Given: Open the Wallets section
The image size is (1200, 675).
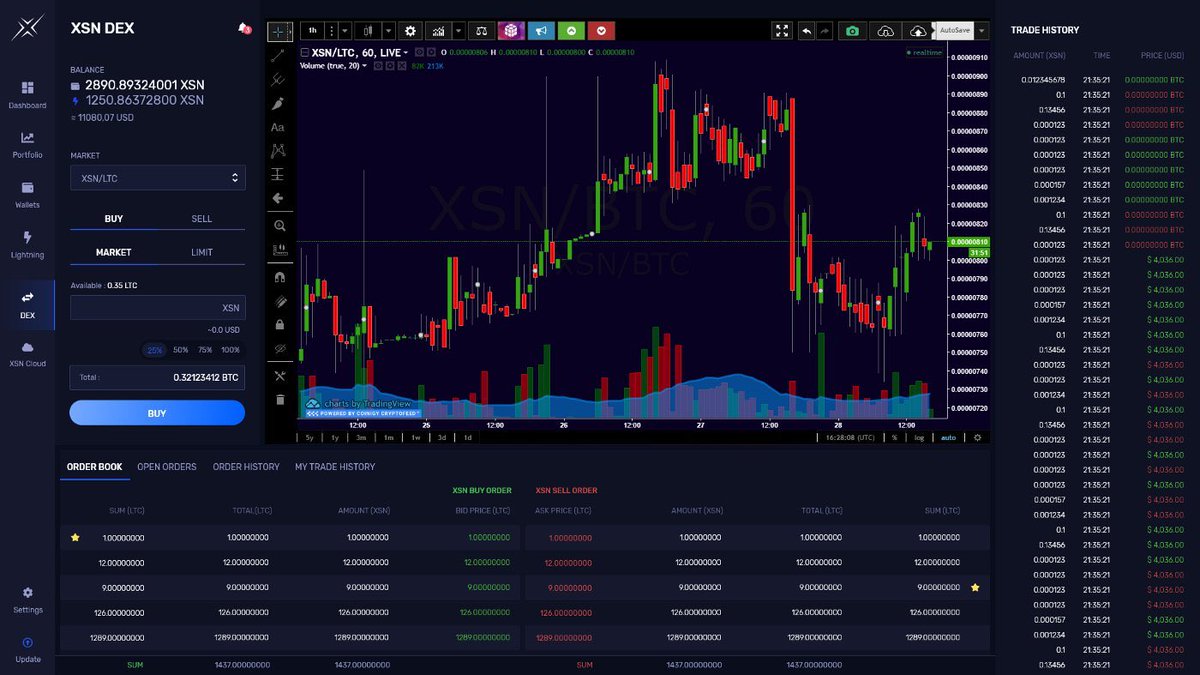Looking at the screenshot, I should tap(27, 194).
